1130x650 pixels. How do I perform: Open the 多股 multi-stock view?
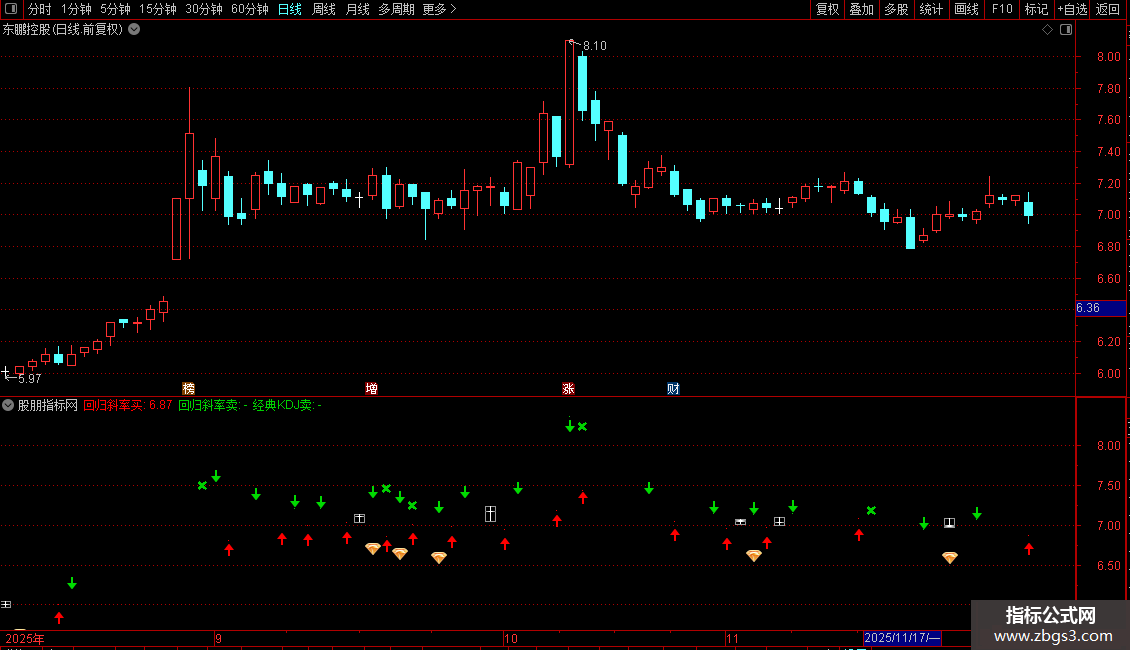coord(896,9)
